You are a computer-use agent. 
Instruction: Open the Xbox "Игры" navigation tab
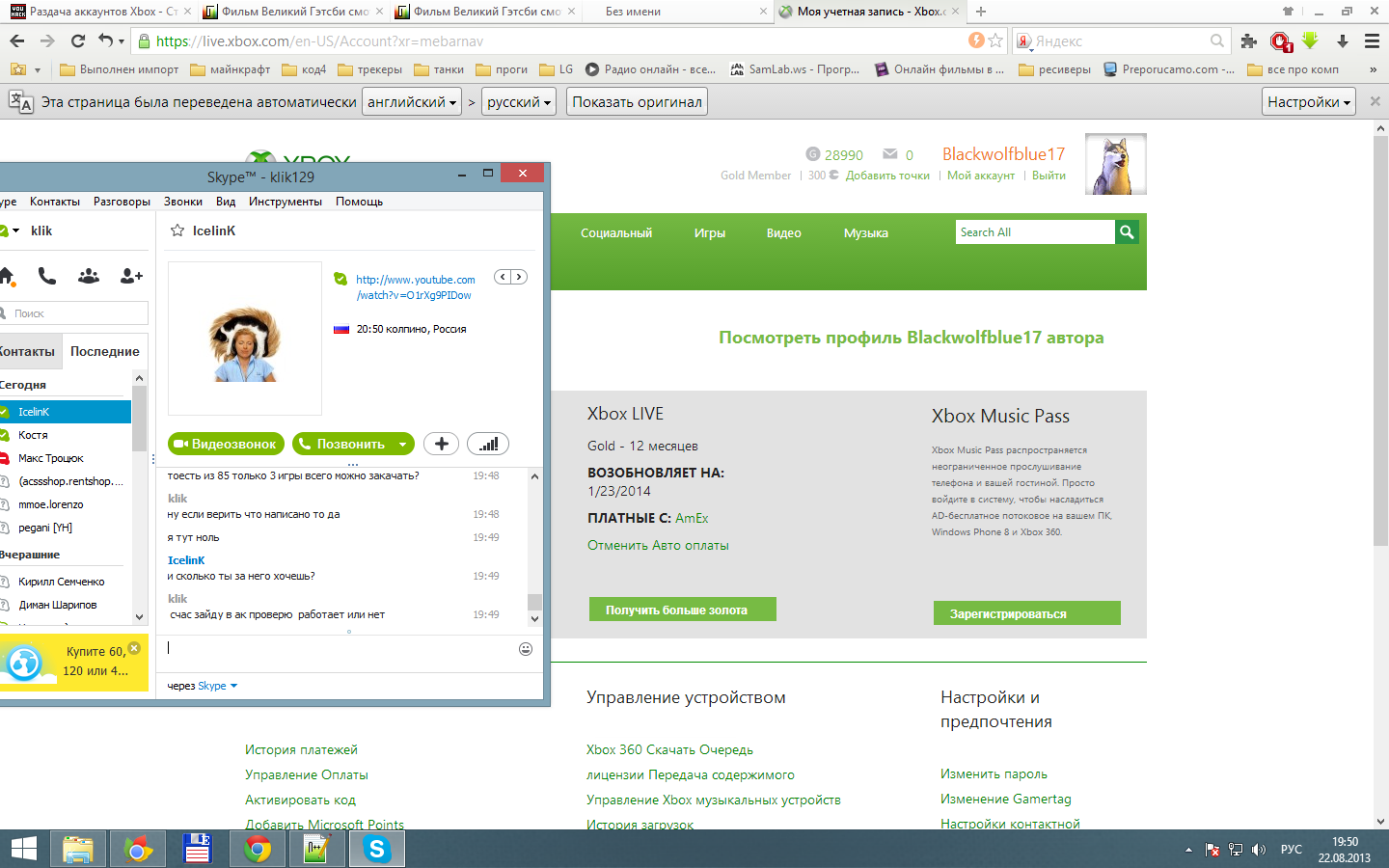tap(710, 233)
